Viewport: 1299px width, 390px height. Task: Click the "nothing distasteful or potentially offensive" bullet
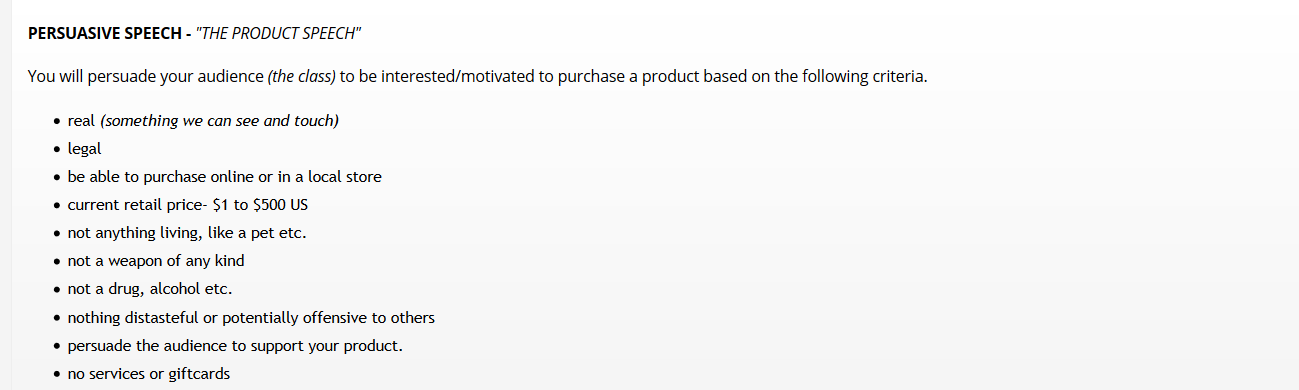pyautogui.click(x=251, y=317)
